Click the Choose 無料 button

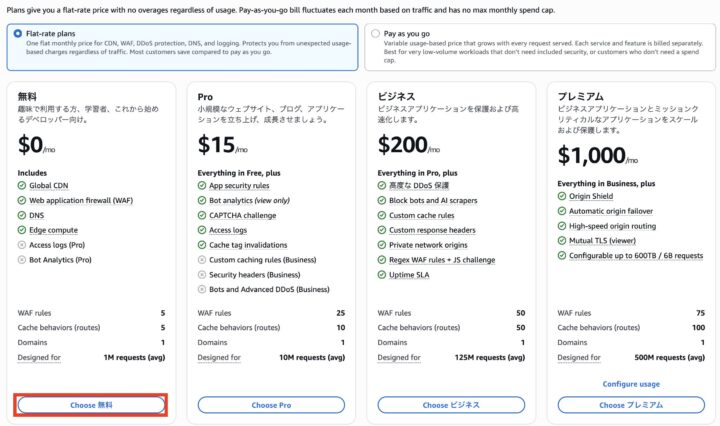click(91, 405)
